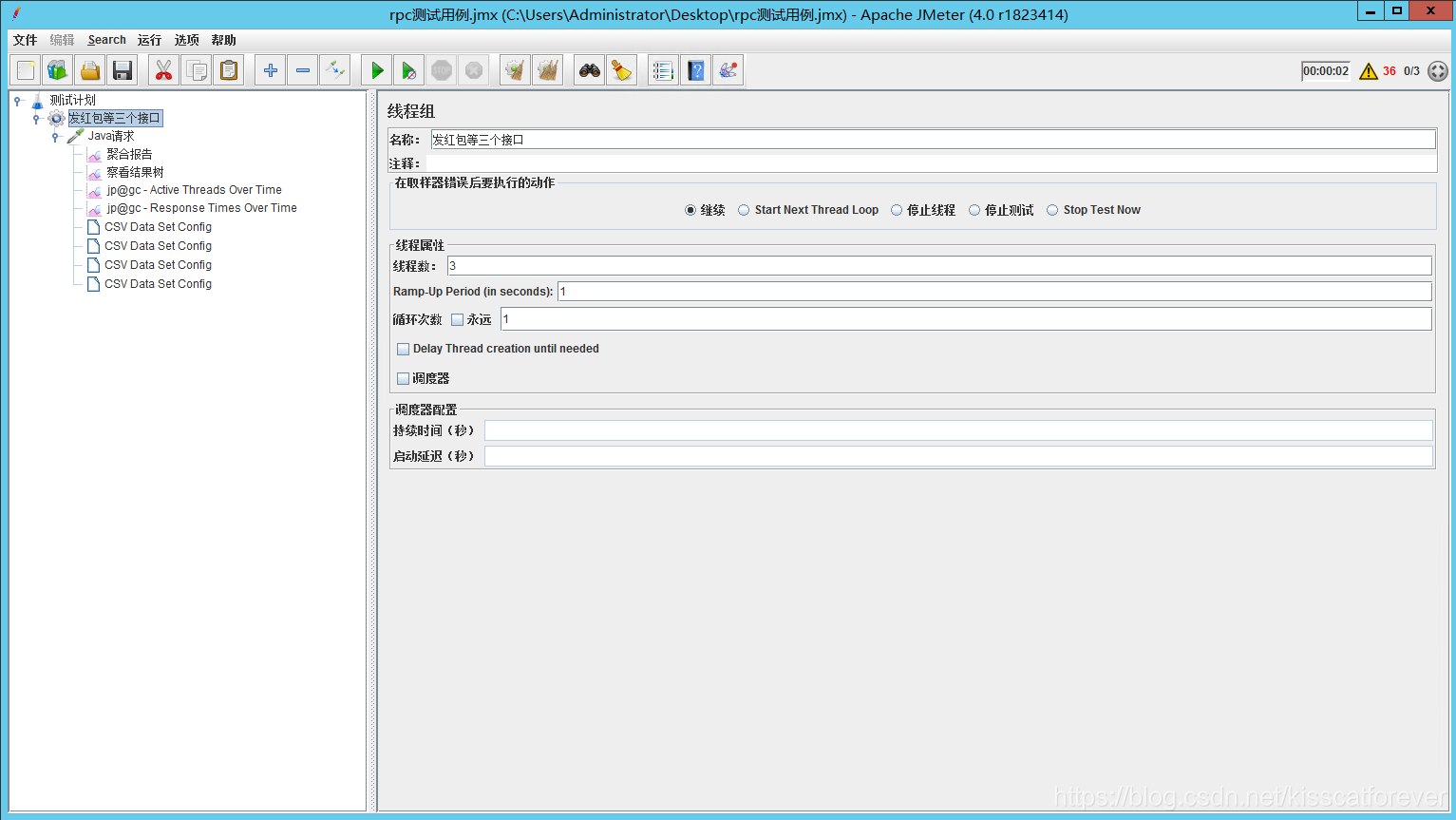Click the Reset Search brush icon
Screen dimensions: 1456x820
[622, 70]
